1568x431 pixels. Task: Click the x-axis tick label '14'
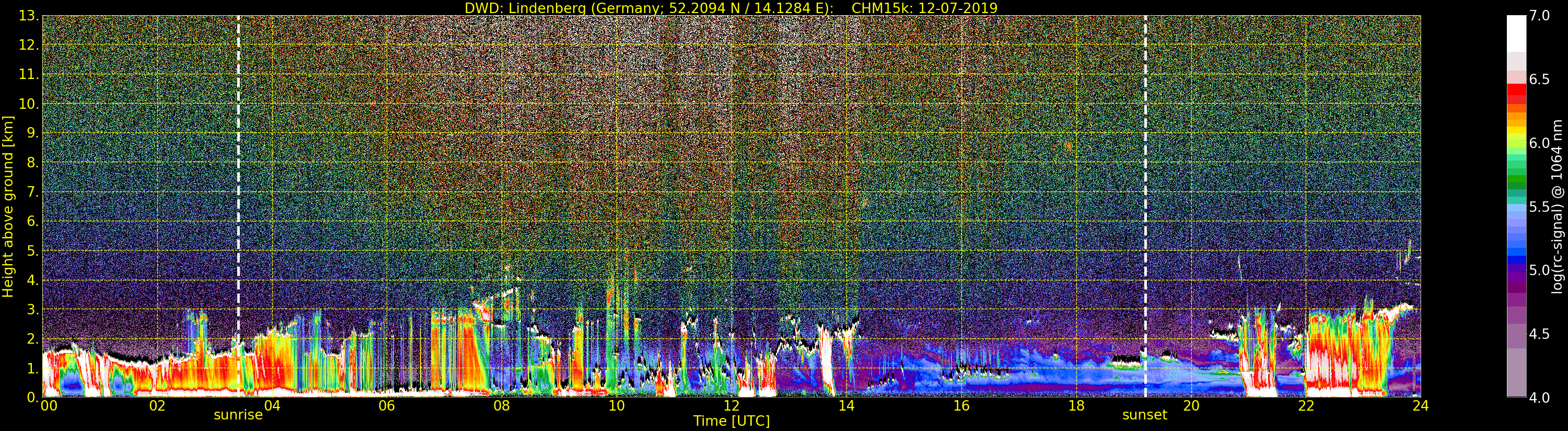click(846, 406)
